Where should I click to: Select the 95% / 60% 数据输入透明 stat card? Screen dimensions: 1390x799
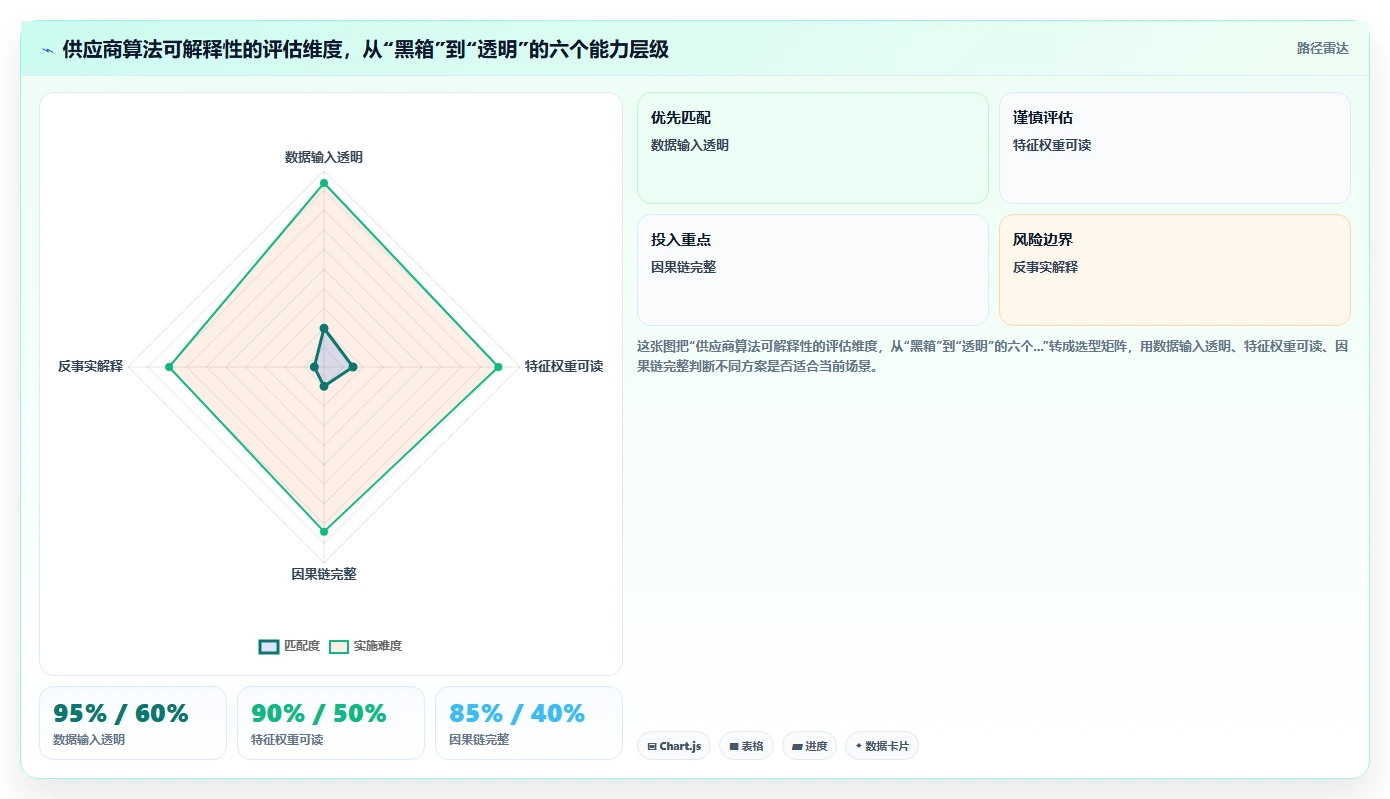133,723
